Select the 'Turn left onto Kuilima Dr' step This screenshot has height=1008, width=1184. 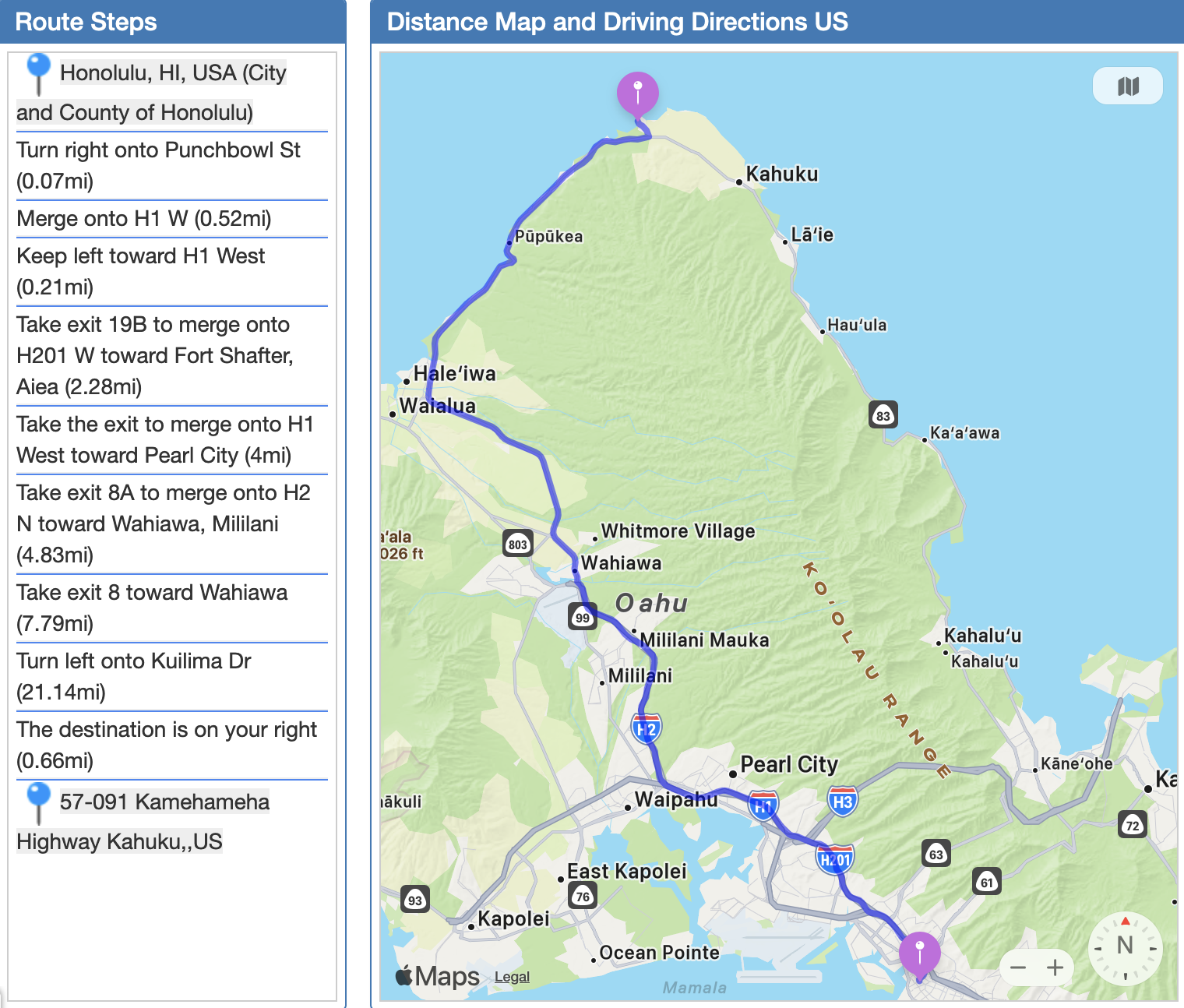[x=134, y=676]
